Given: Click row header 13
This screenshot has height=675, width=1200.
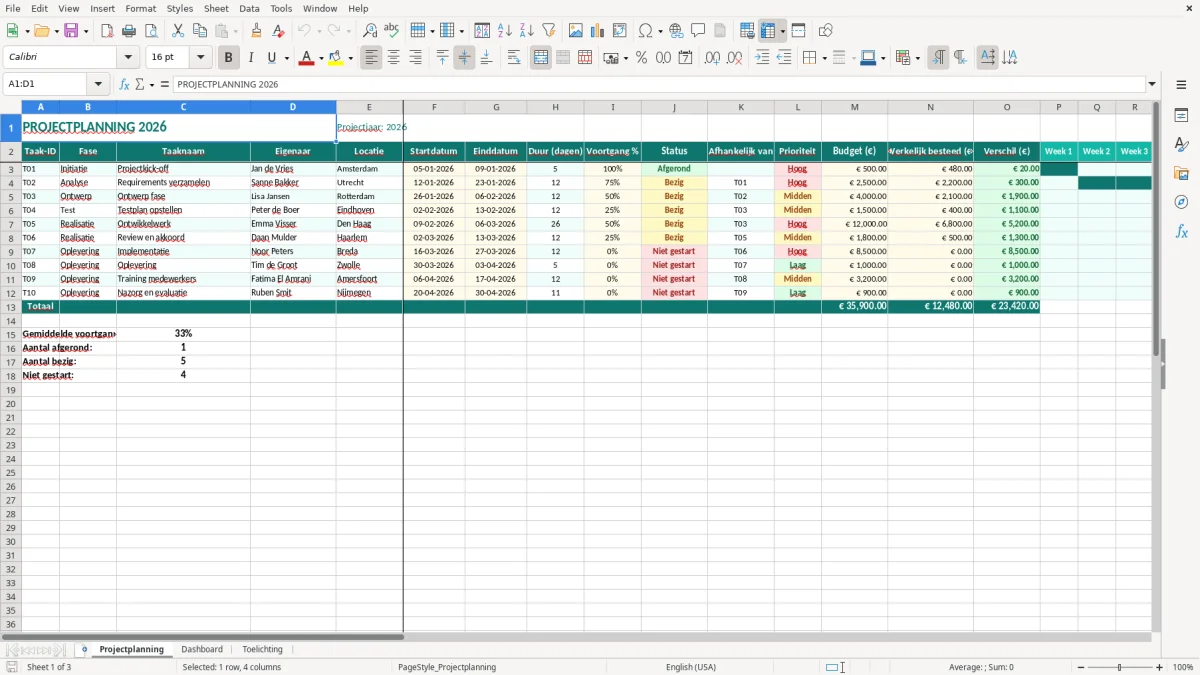Looking at the screenshot, I should (x=11, y=307).
